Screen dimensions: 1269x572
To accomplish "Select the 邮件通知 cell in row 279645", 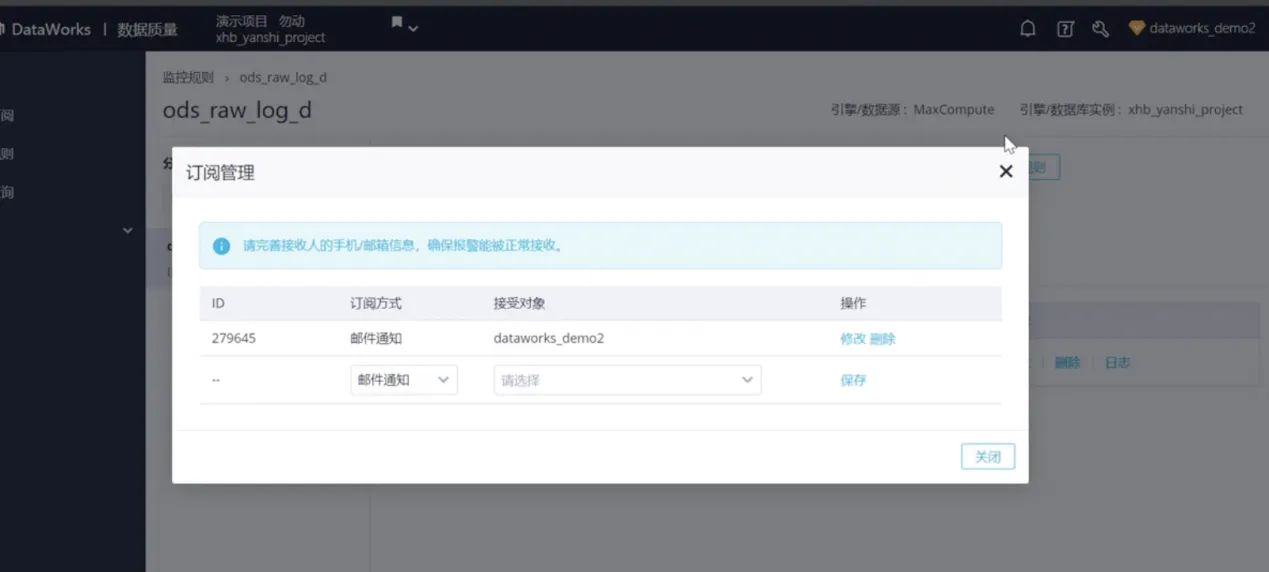I will tap(376, 338).
